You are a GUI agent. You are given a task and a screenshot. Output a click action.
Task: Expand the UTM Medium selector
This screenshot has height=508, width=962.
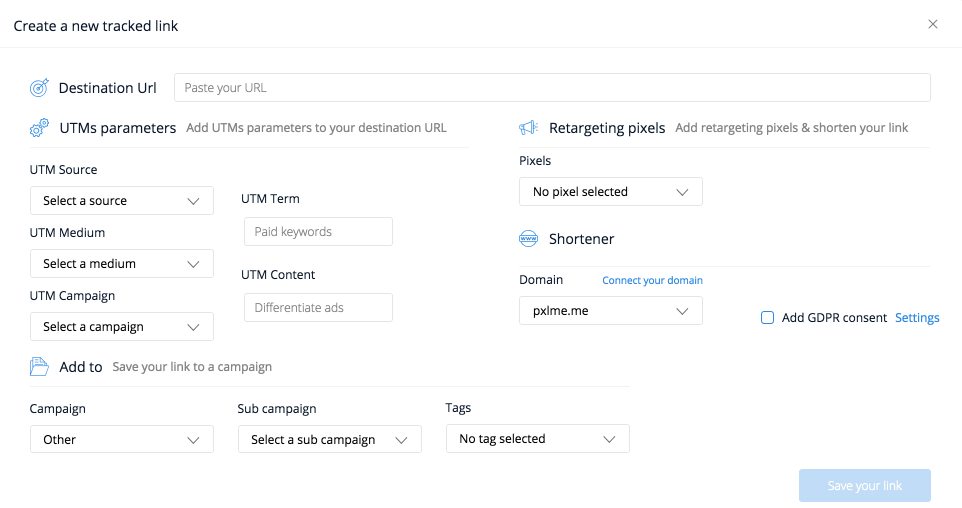(x=122, y=264)
